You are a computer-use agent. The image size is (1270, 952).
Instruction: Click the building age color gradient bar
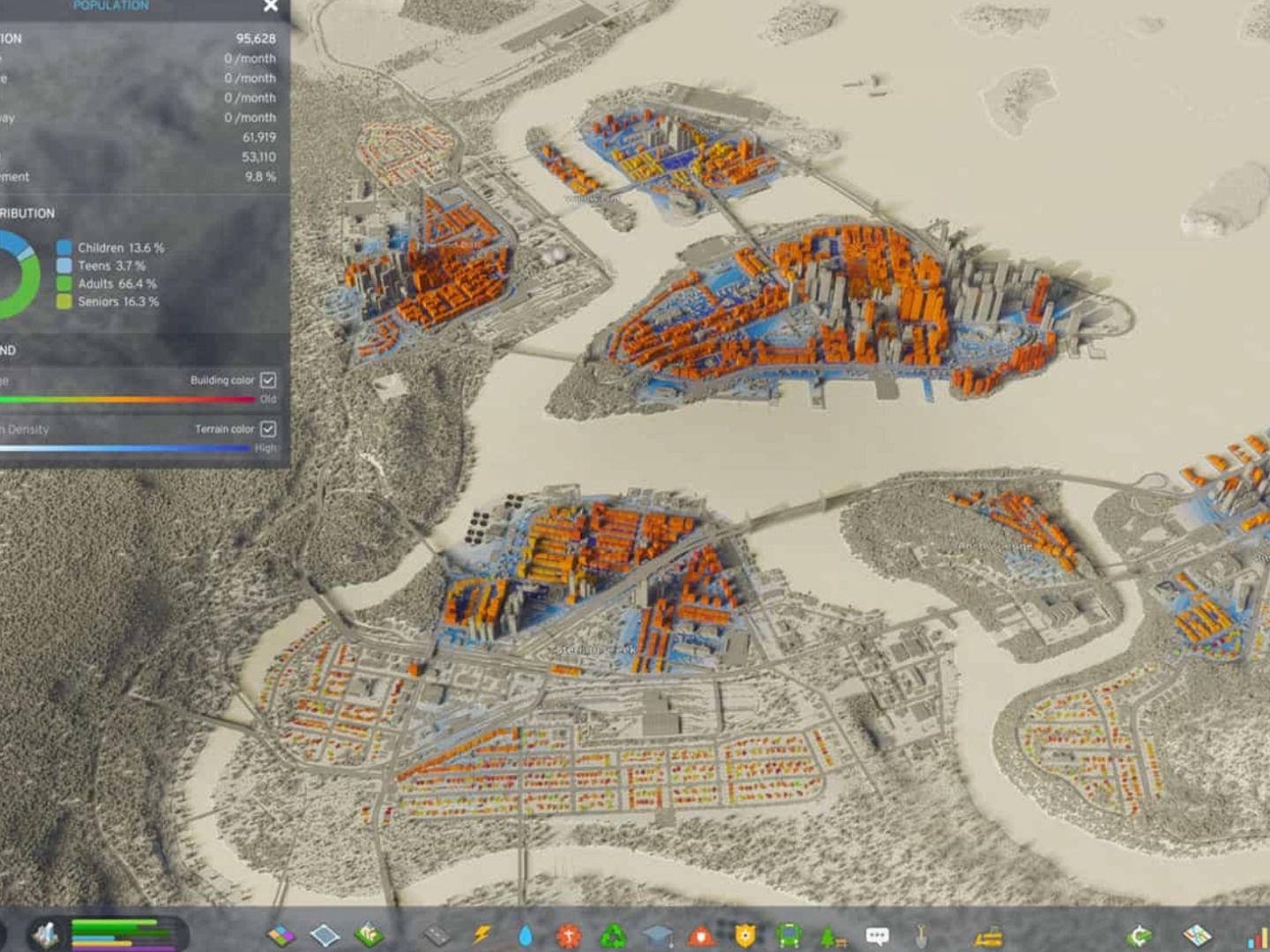[127, 399]
